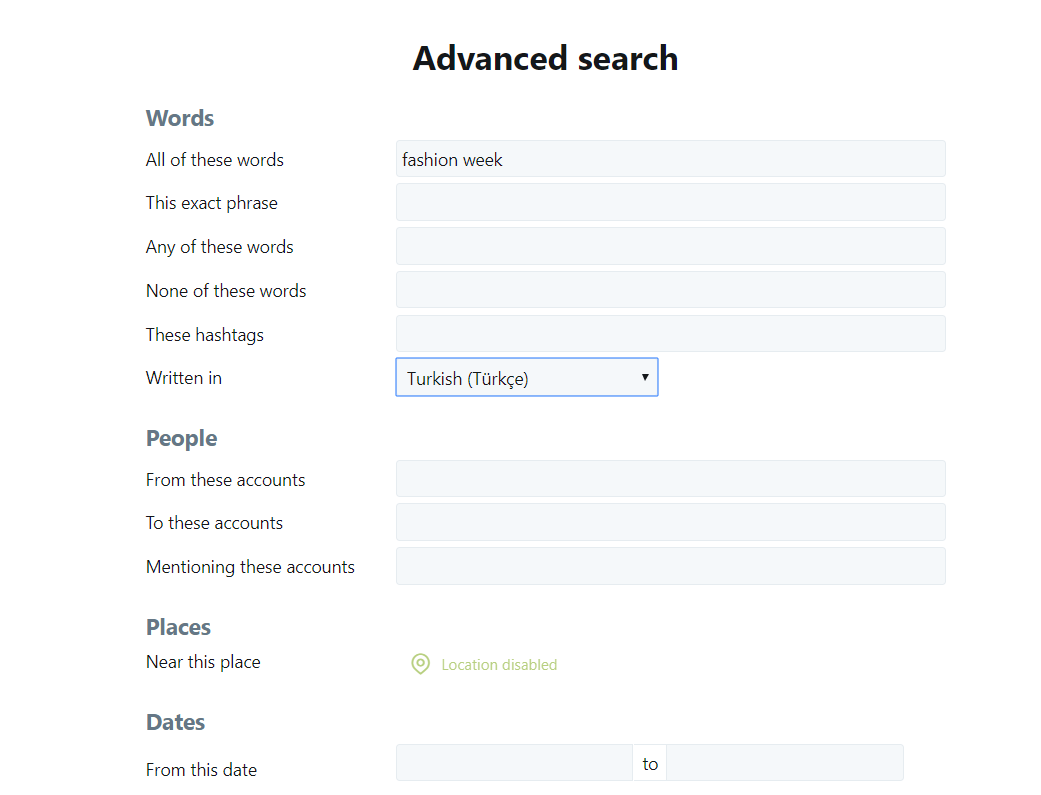Click the Advanced search heading
The image size is (1041, 795).
pos(545,58)
